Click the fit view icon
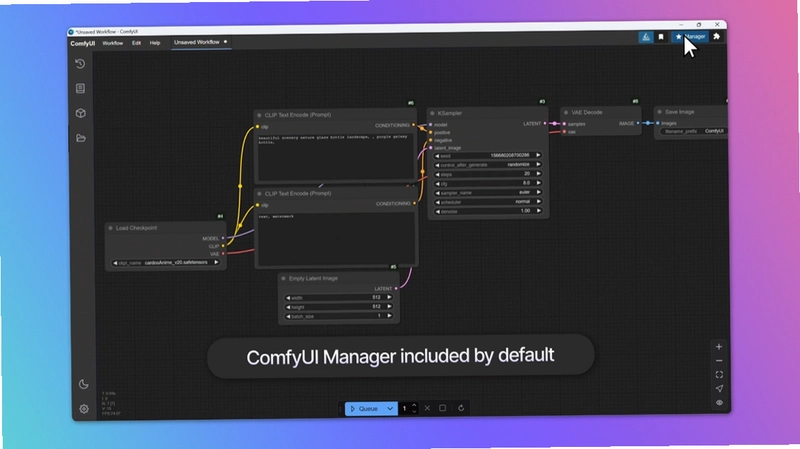Image resolution: width=800 pixels, height=449 pixels. 719,375
